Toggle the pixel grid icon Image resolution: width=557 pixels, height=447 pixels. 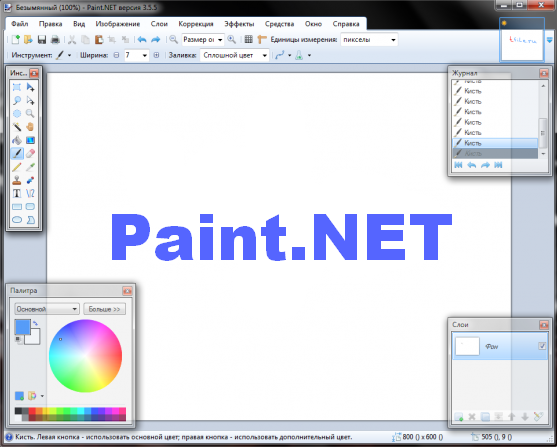249,39
